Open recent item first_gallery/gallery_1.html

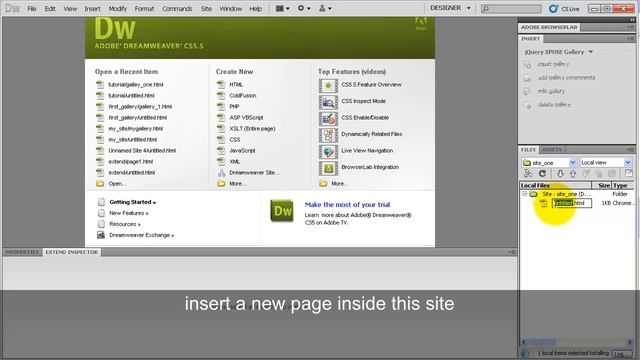(x=140, y=107)
